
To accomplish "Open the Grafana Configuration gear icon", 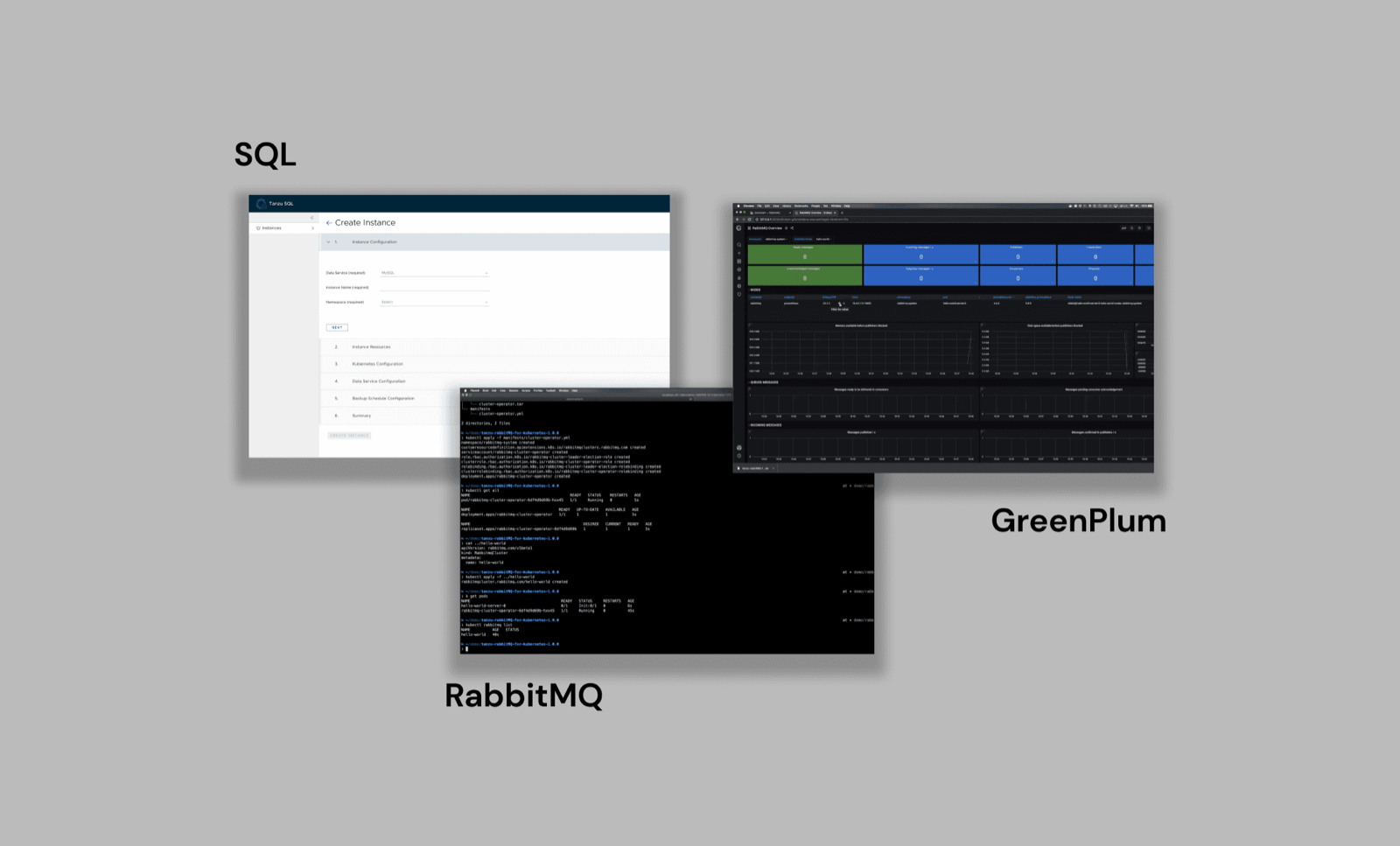I will (739, 286).
